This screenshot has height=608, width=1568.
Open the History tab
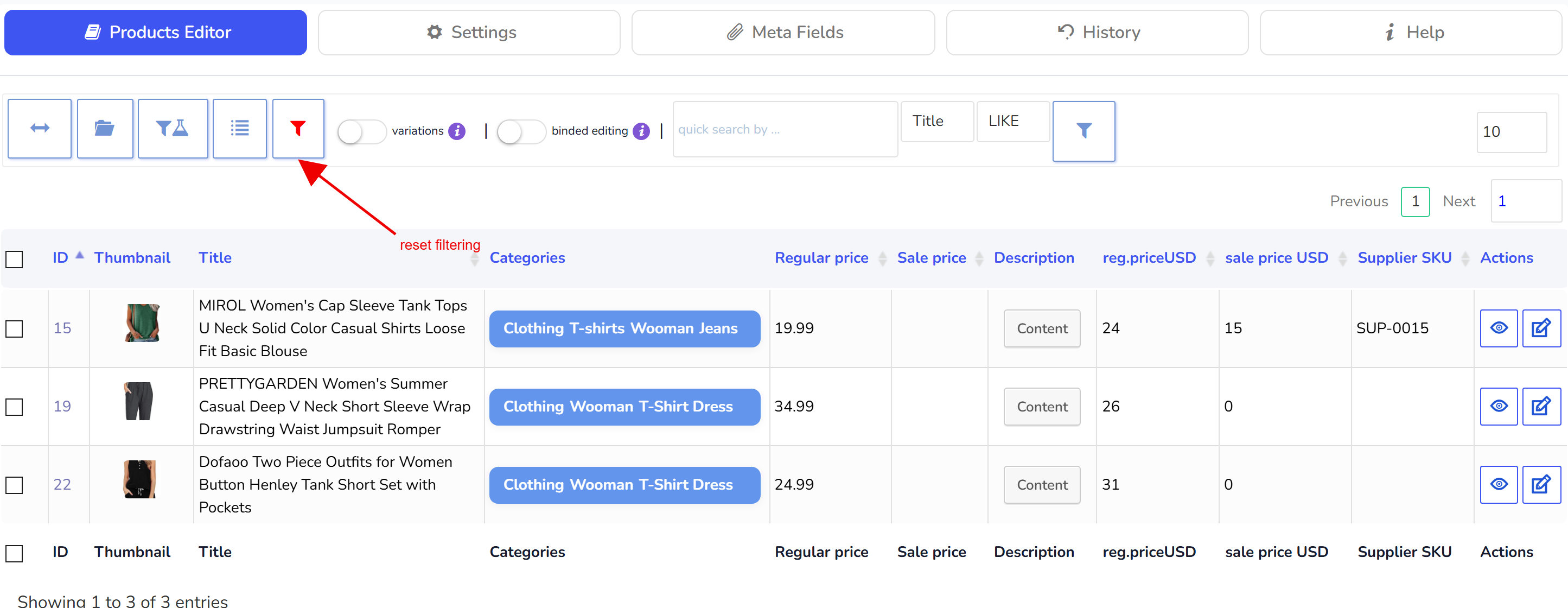(x=1097, y=32)
